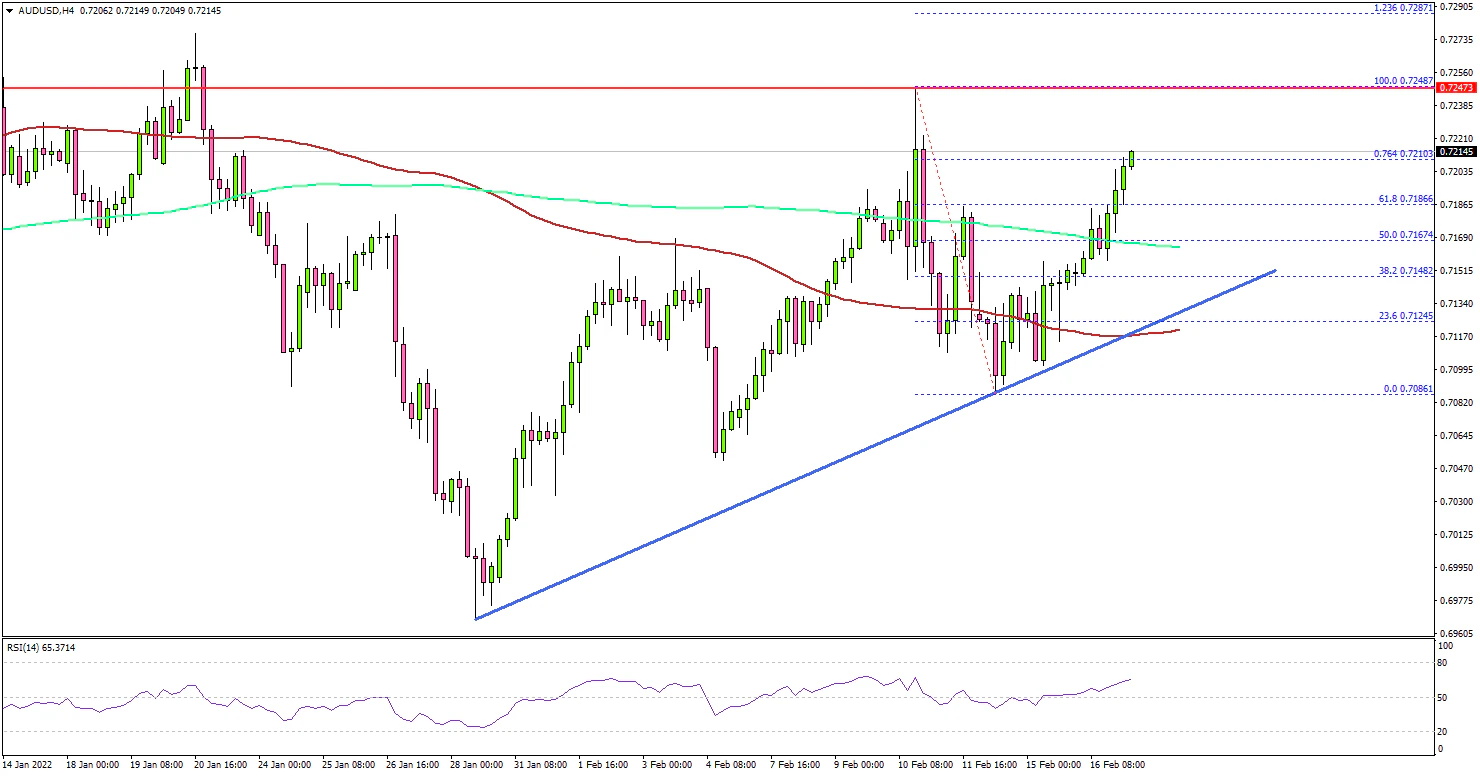
Task: Click the red 0.72473 price level tag
Action: coord(1455,88)
